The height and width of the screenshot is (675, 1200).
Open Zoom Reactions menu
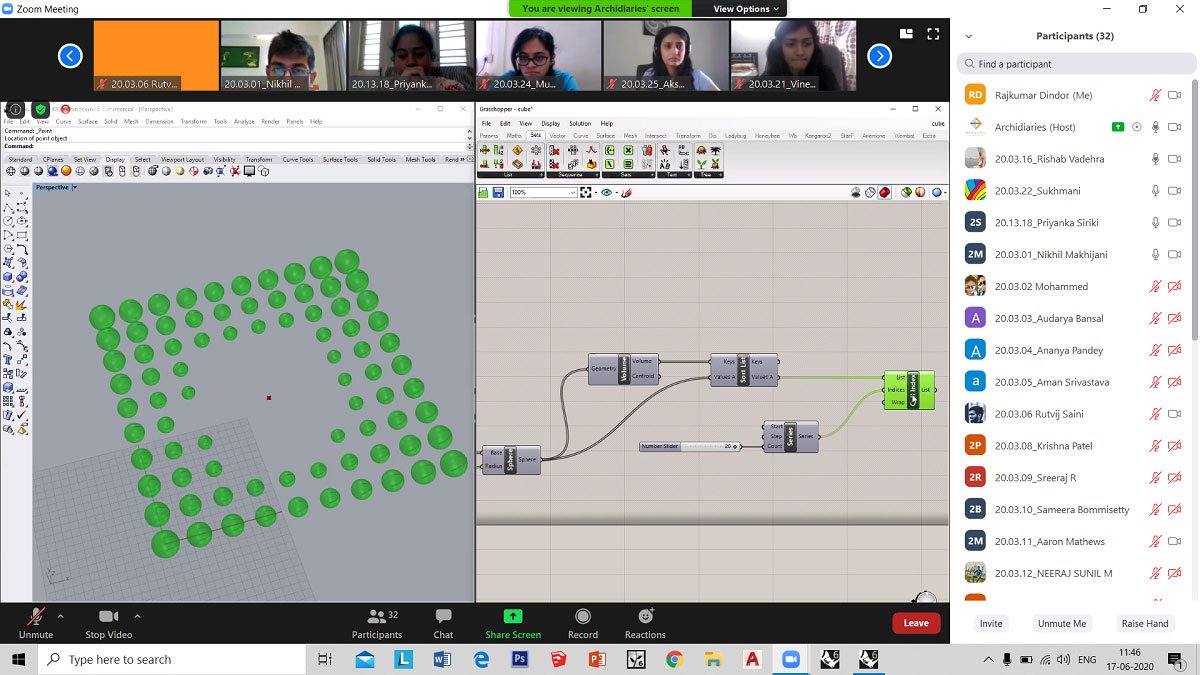pos(645,623)
